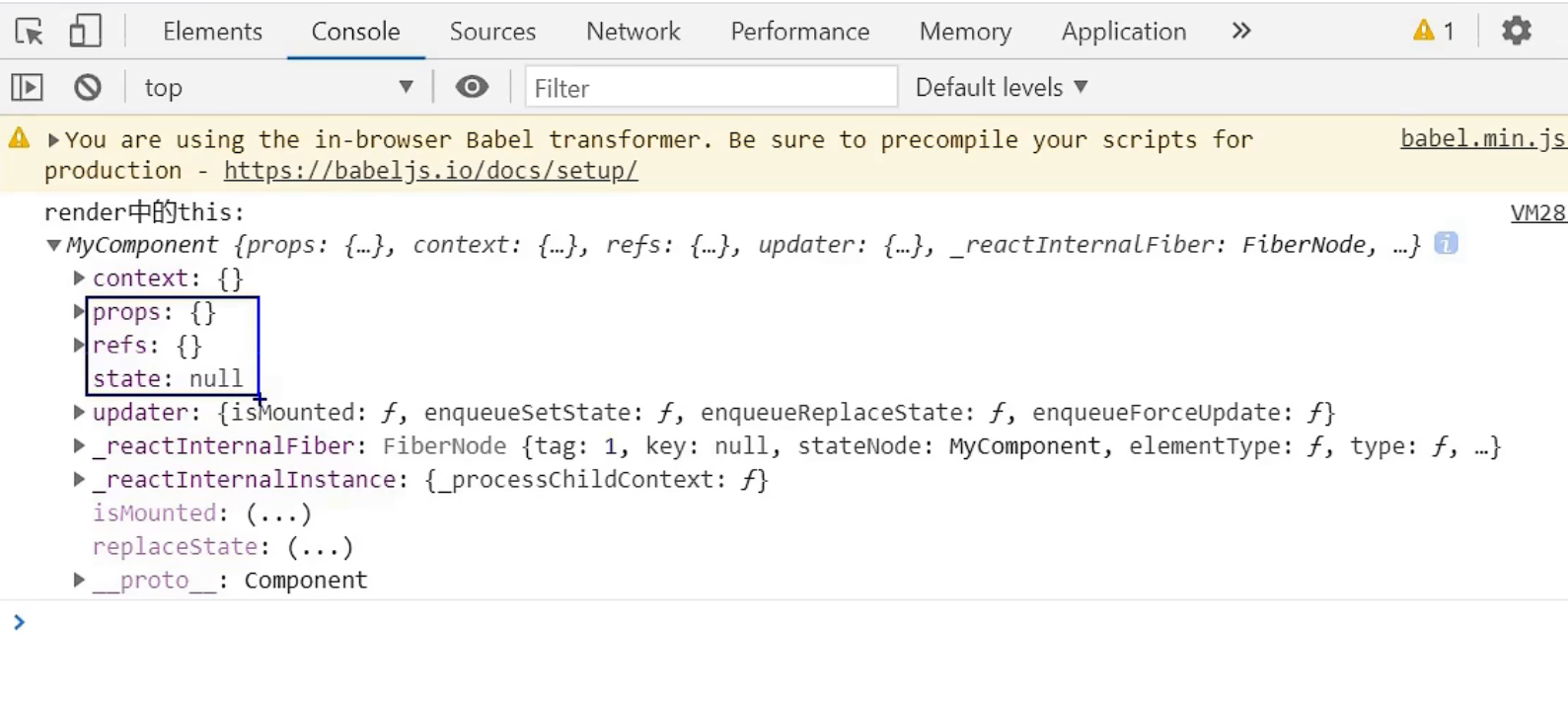The width and height of the screenshot is (1568, 709).
Task: Open the babeljs.io docs setup link
Action: pyautogui.click(x=430, y=170)
